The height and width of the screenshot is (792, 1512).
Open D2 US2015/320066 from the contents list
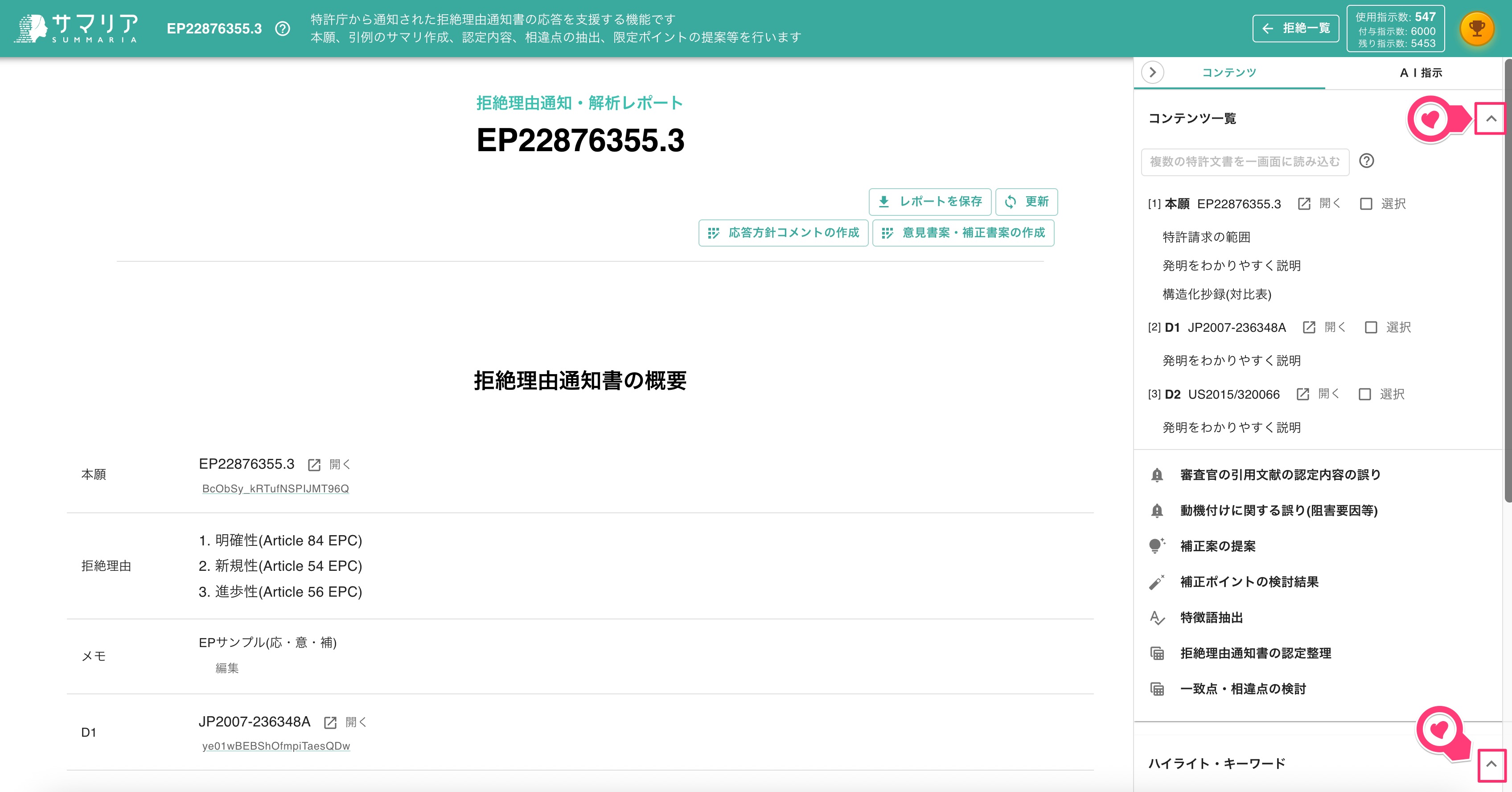tap(1318, 394)
